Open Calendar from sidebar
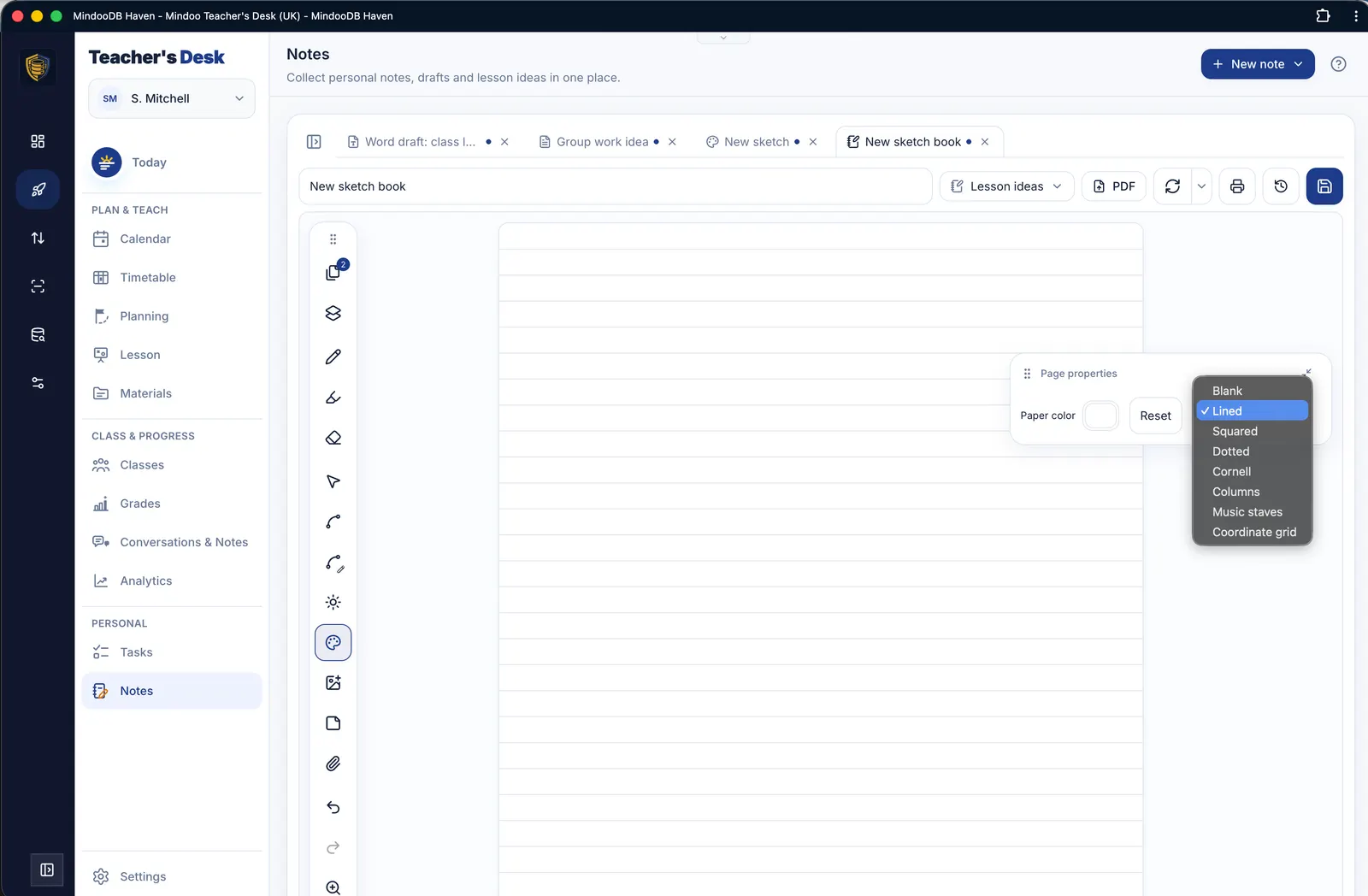The image size is (1368, 896). 172,239
